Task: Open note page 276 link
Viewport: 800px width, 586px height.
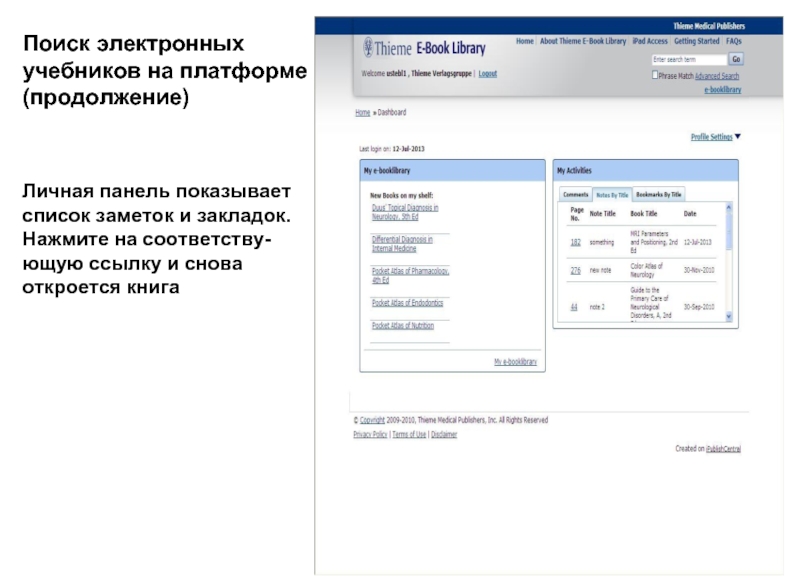Action: (576, 270)
